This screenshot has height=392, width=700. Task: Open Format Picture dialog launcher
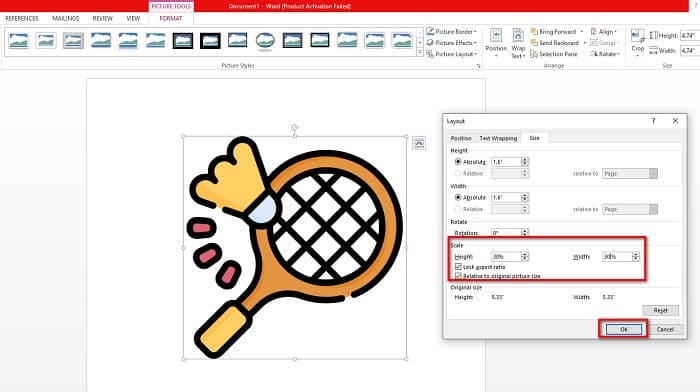(x=479, y=66)
